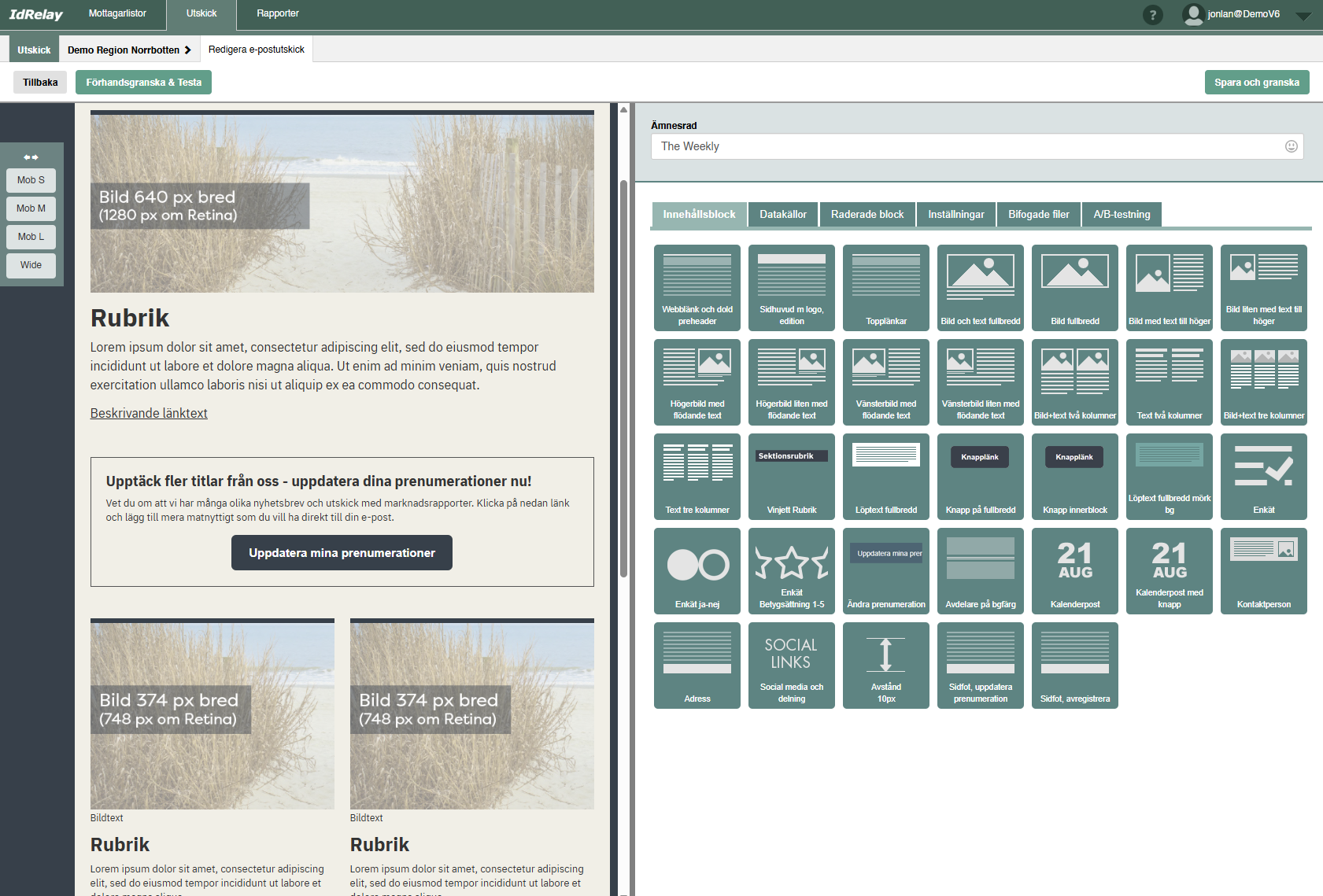Select the Wide preview mode
This screenshot has width=1323, height=896.
31,265
